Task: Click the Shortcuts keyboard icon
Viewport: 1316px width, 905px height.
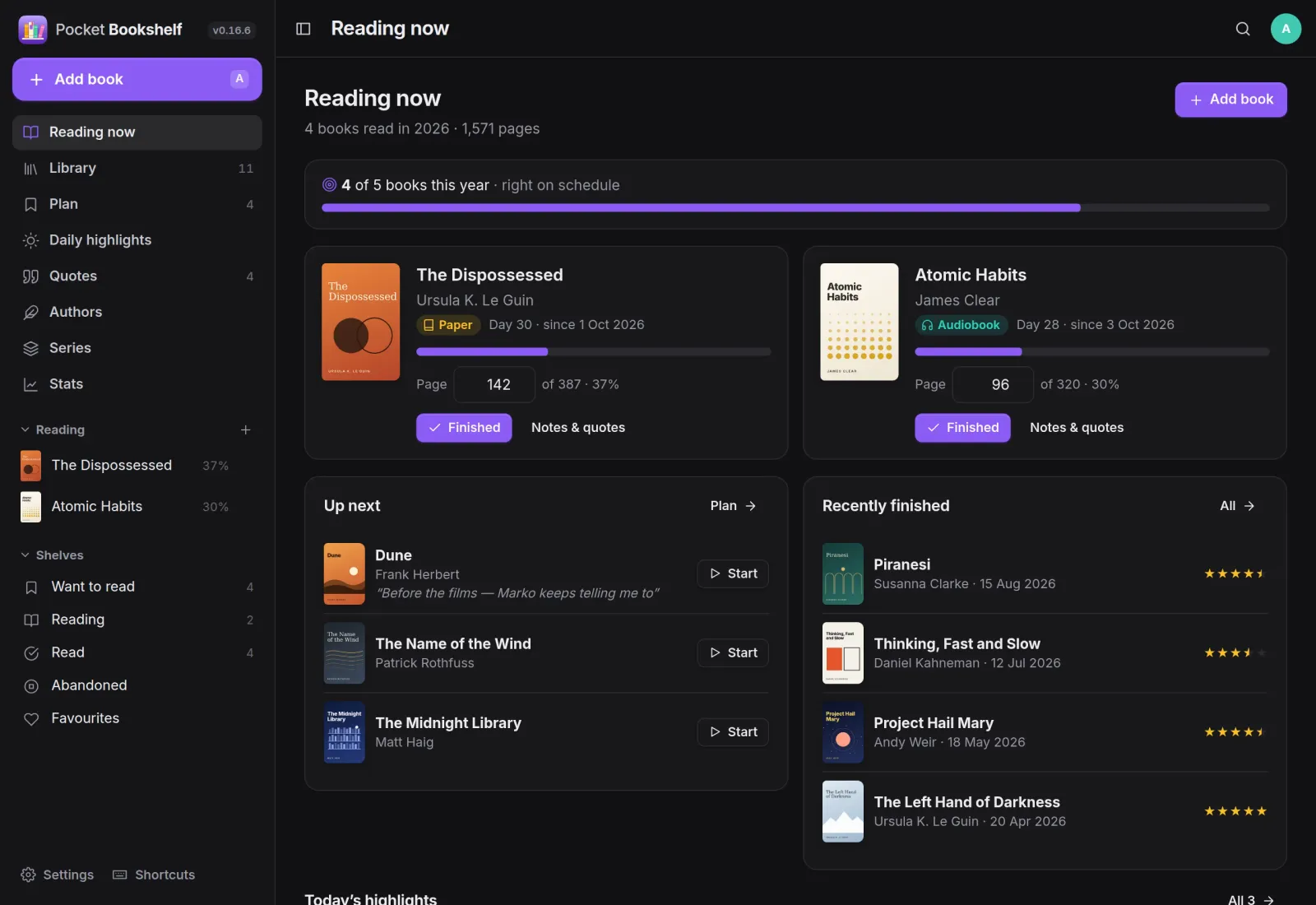Action: point(120,875)
